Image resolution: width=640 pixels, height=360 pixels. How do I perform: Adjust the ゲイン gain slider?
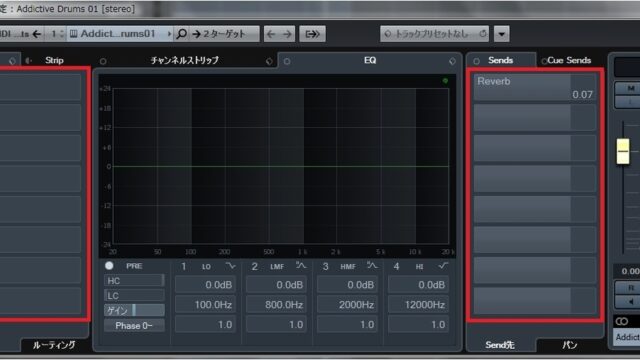coord(134,311)
